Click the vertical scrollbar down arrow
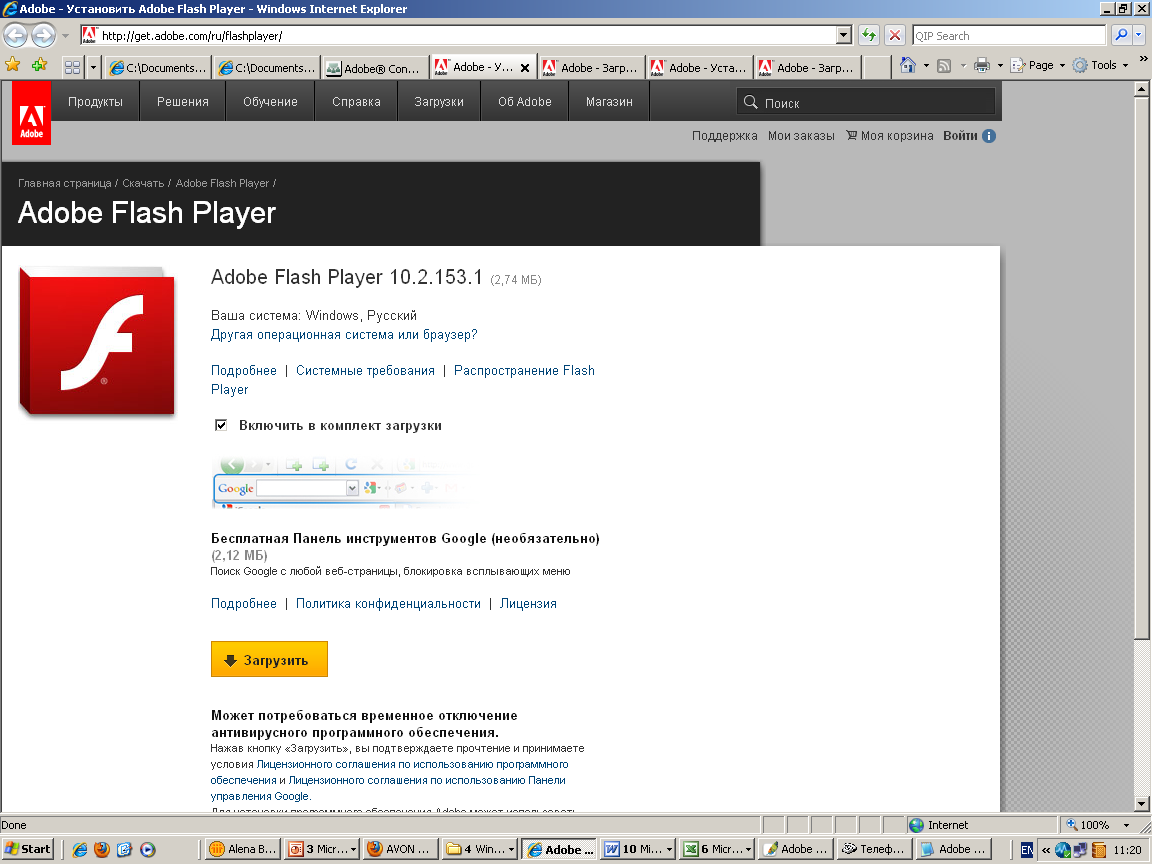1152x864 pixels. click(1142, 803)
